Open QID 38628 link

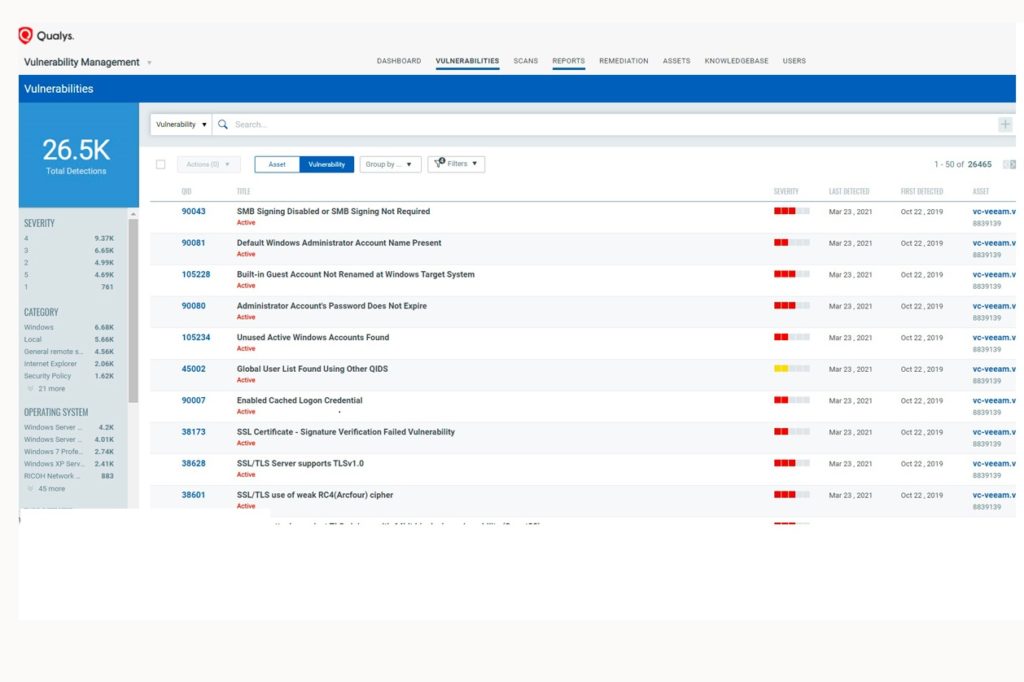[193, 463]
